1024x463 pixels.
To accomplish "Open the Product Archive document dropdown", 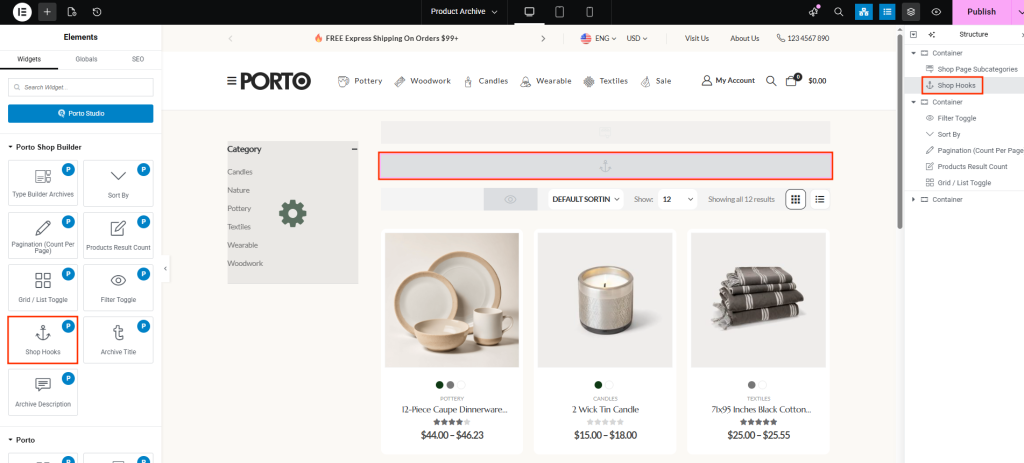I will (x=464, y=12).
